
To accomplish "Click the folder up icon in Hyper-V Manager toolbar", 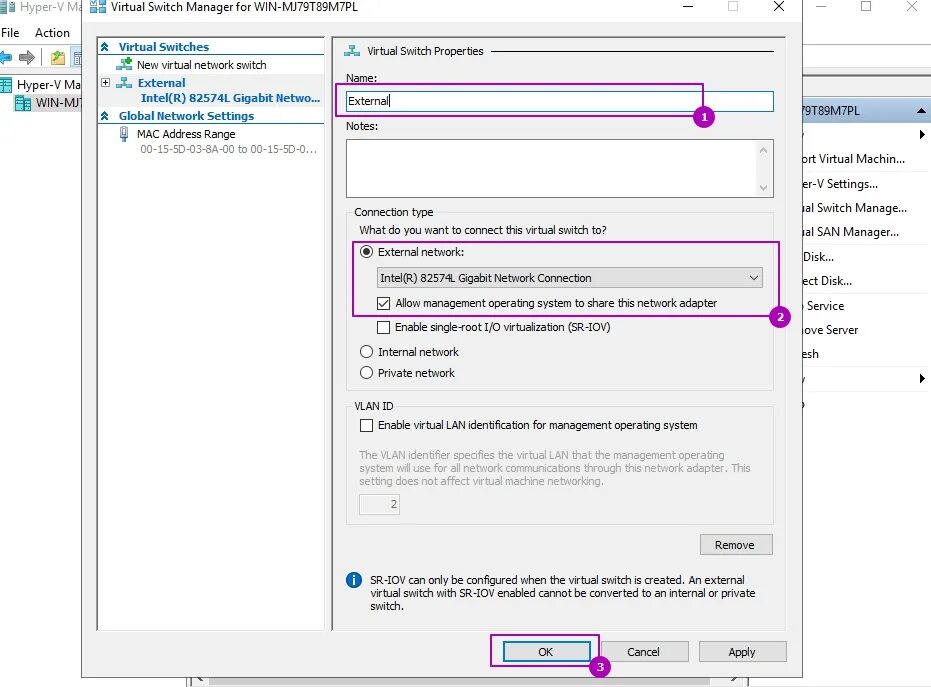I will (58, 58).
